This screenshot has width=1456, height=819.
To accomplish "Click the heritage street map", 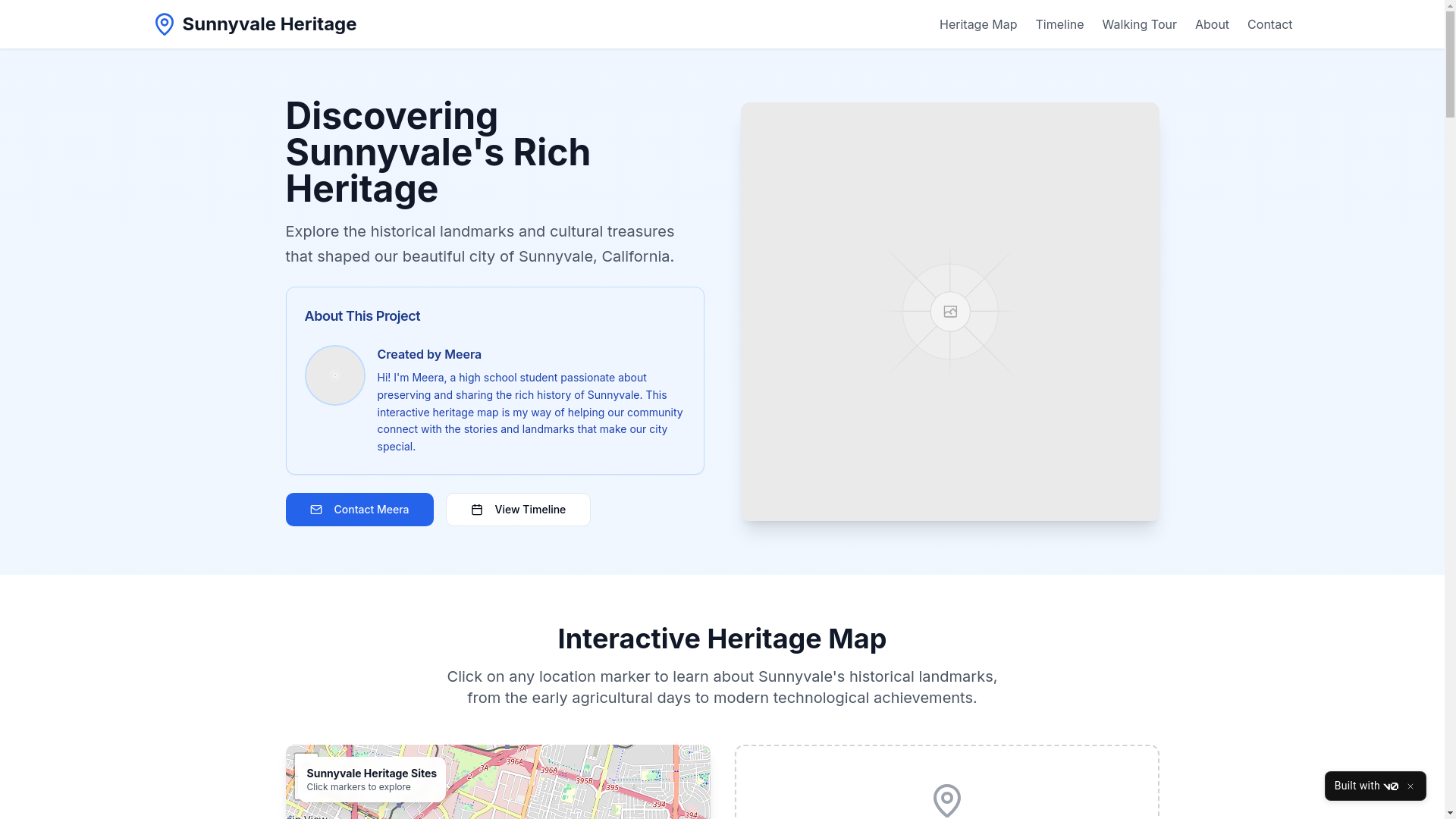I will click(497, 782).
